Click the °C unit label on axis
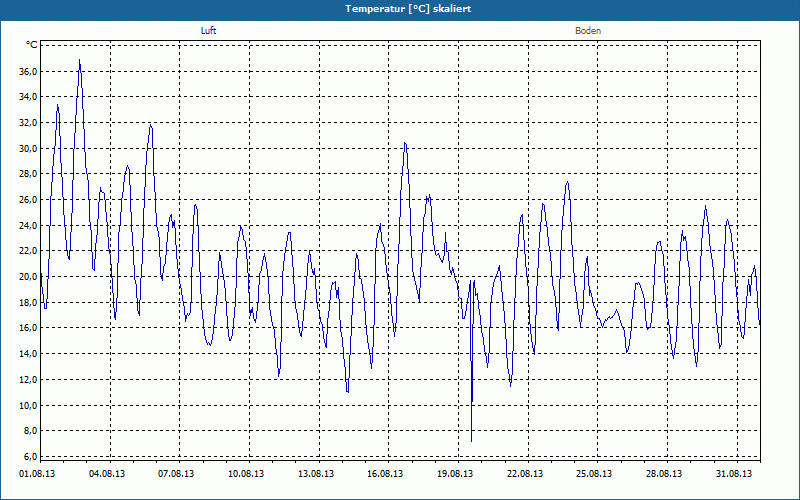Image resolution: width=800 pixels, height=500 pixels. click(x=32, y=45)
